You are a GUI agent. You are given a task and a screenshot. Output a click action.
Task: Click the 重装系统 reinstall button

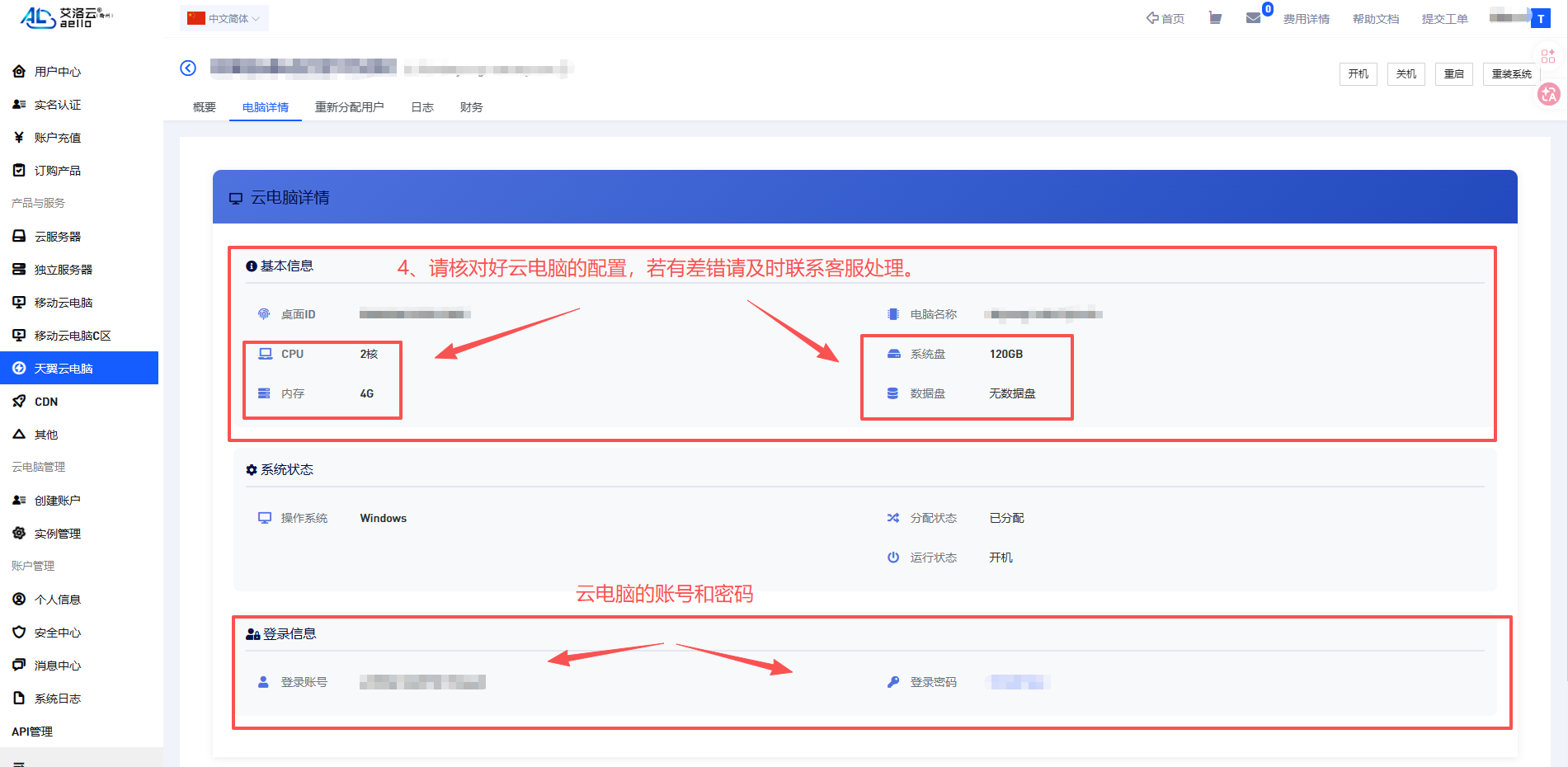point(1511,74)
